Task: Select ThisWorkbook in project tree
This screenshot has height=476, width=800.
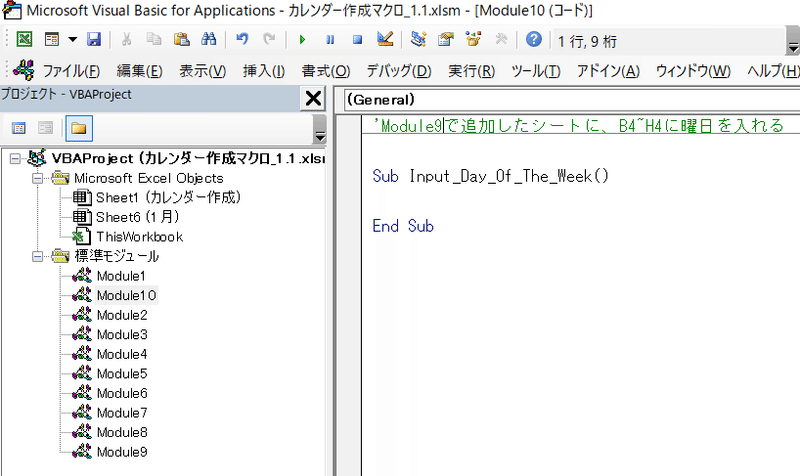Action: pos(140,237)
